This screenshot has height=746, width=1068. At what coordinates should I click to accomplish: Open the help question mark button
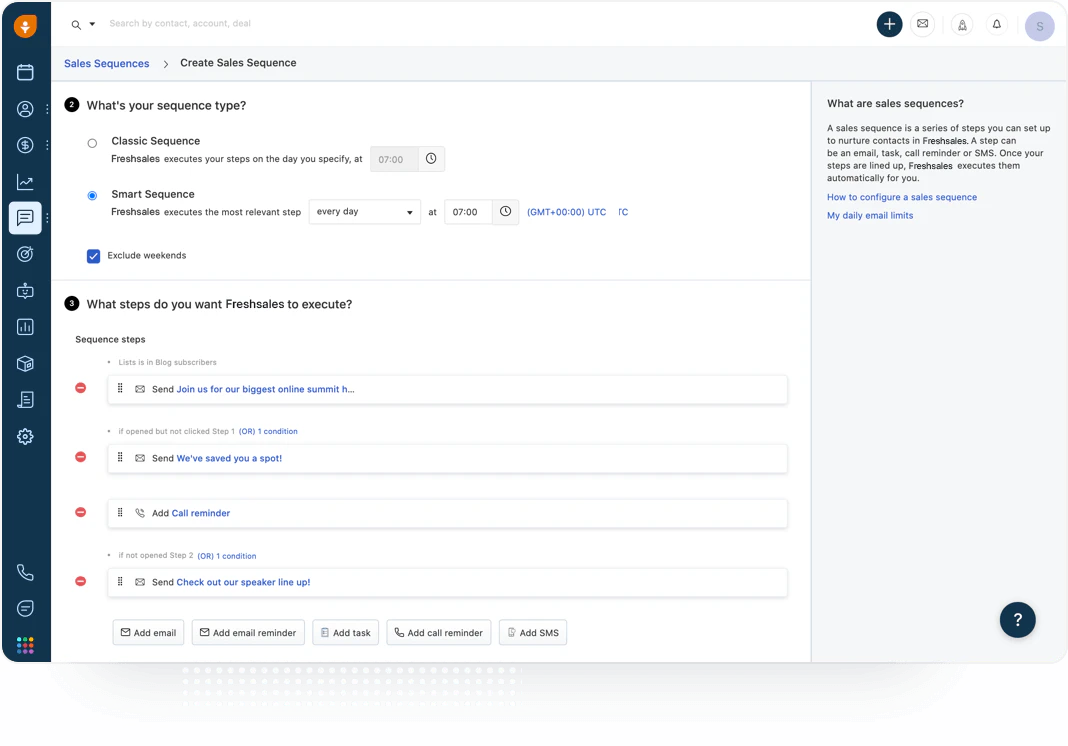tap(1017, 620)
